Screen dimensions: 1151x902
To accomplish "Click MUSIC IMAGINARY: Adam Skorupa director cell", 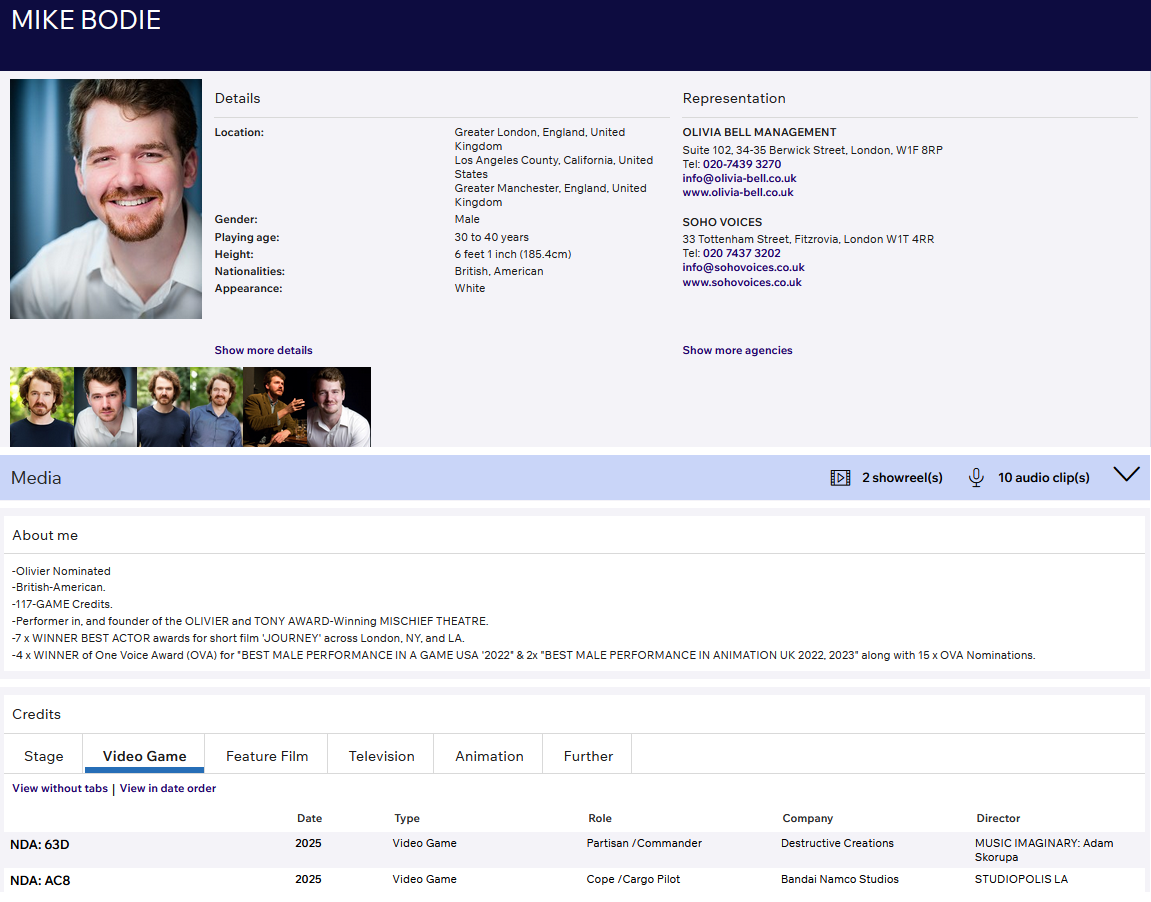I will 1044,850.
